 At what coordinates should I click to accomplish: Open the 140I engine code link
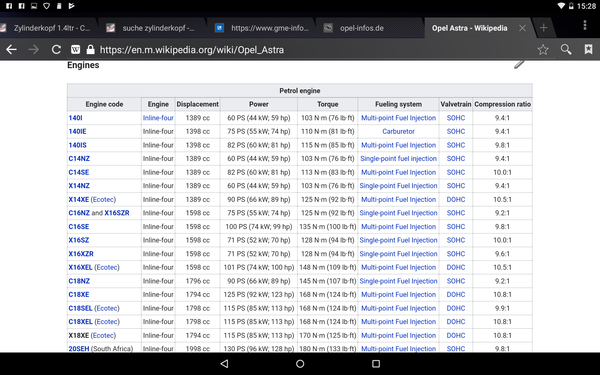point(75,118)
